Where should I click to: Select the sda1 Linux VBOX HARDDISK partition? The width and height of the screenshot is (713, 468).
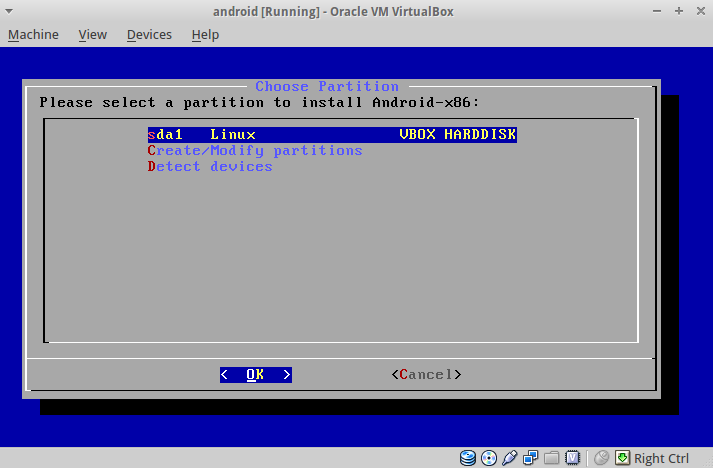click(332, 135)
